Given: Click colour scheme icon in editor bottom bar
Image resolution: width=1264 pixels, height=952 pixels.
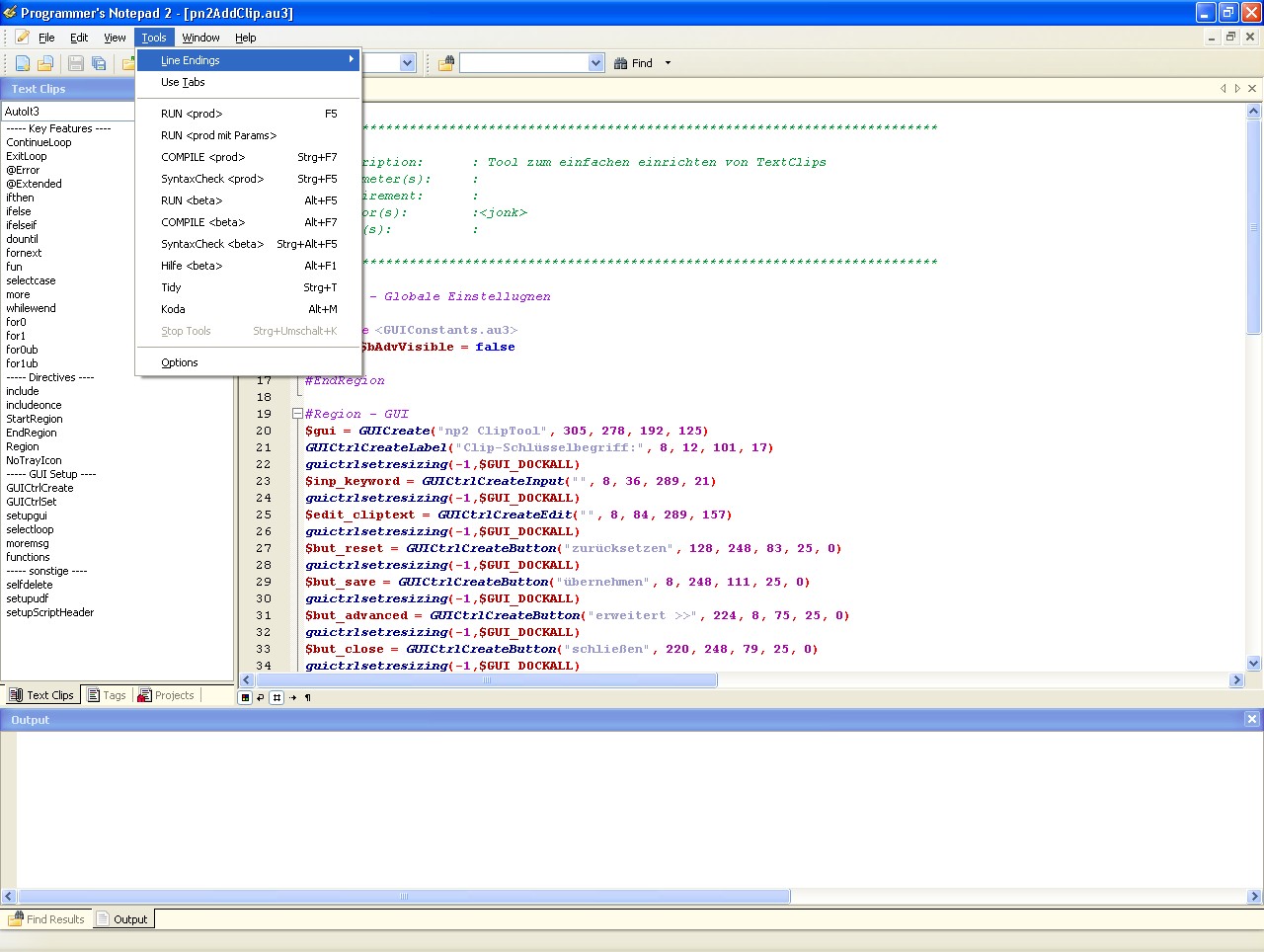Looking at the screenshot, I should pos(246,697).
